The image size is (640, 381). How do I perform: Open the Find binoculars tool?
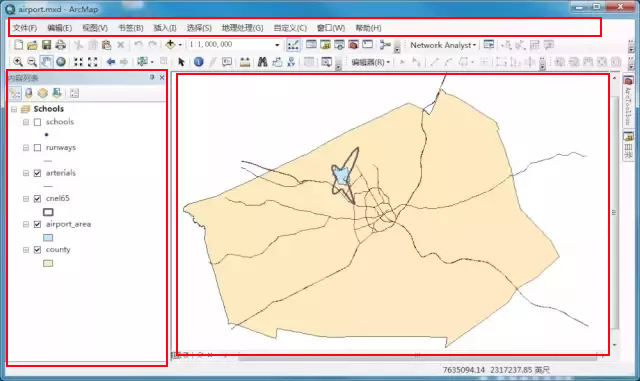tap(262, 62)
